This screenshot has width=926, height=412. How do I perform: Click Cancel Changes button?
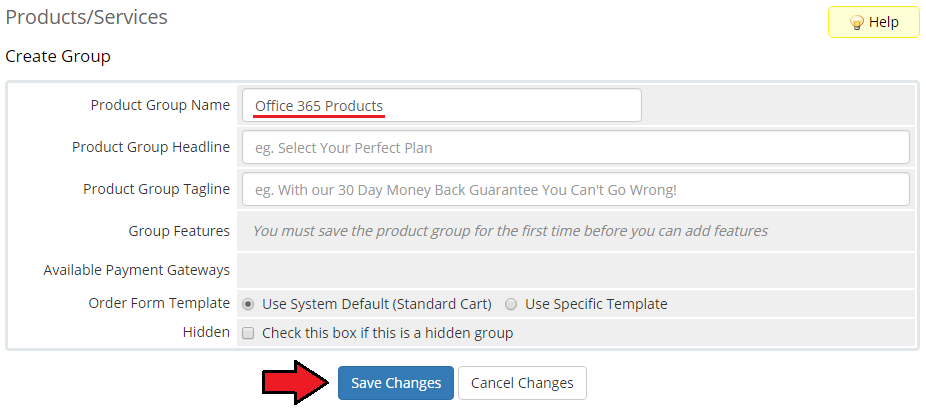click(522, 383)
